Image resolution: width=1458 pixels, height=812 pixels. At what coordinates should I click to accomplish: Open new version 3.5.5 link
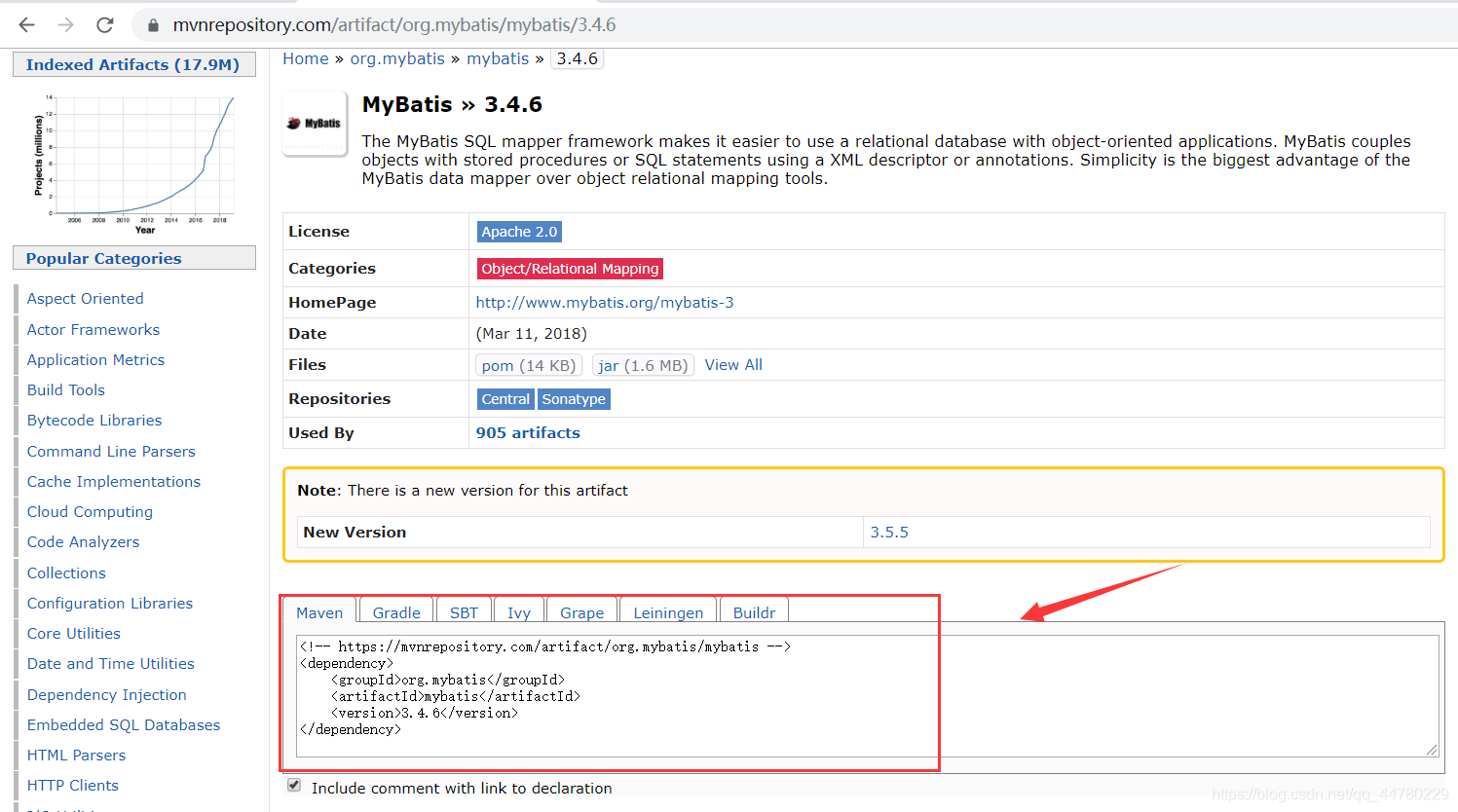889,533
